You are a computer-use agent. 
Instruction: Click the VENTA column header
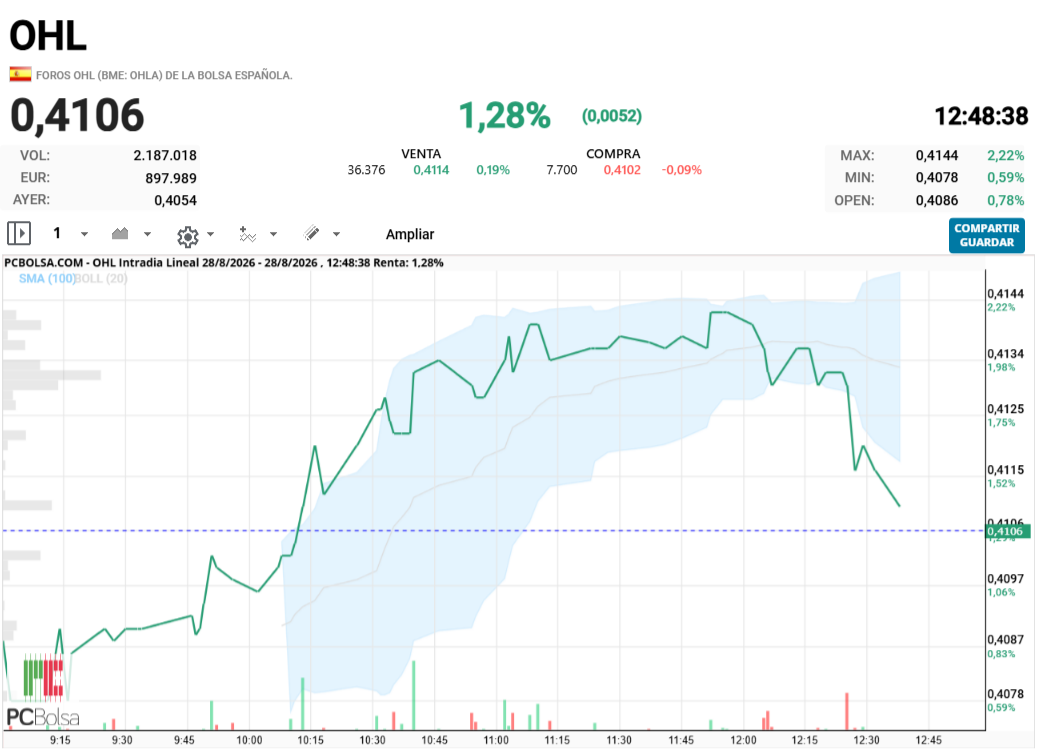[x=421, y=154]
